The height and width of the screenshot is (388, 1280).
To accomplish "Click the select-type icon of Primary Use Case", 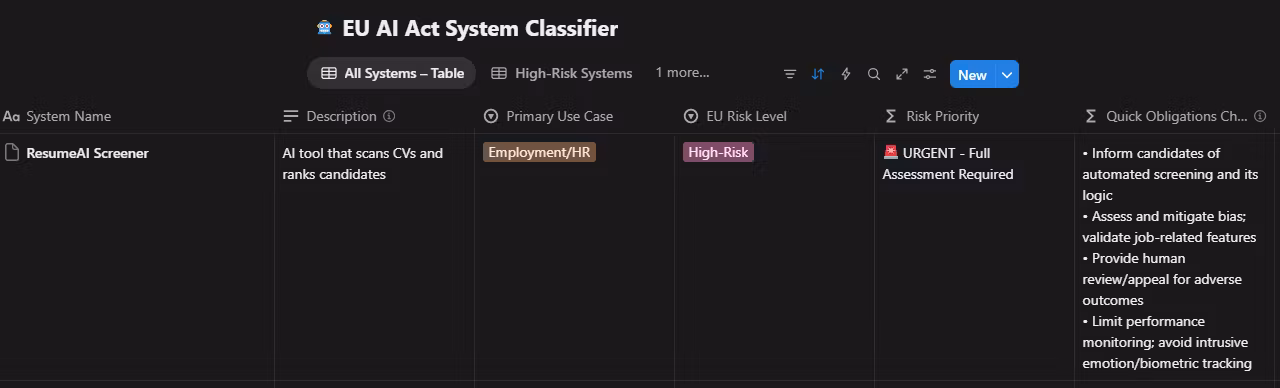I will click(491, 116).
